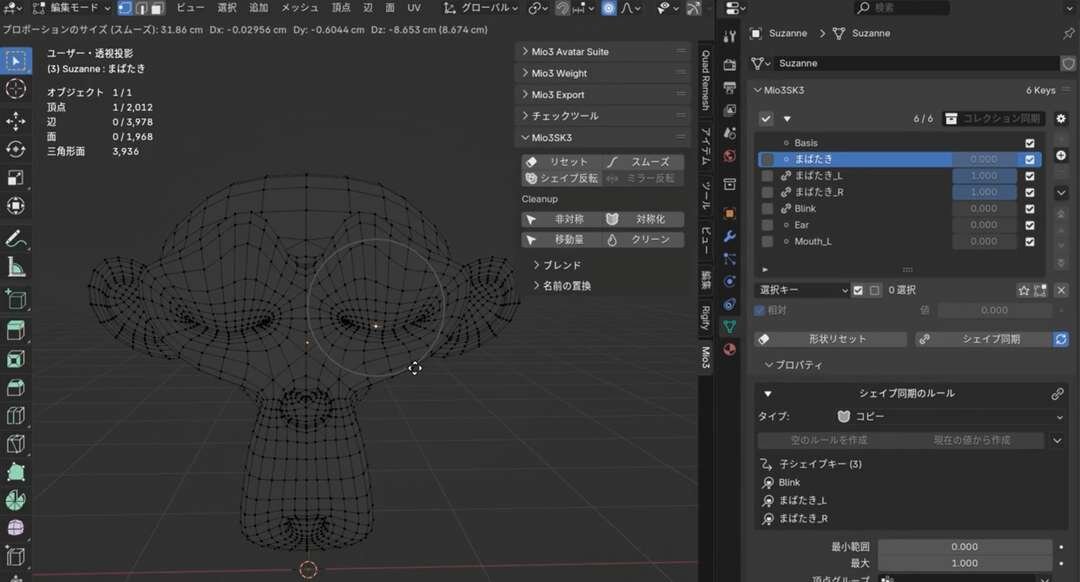Click the スムーズ button

click(x=644, y=162)
